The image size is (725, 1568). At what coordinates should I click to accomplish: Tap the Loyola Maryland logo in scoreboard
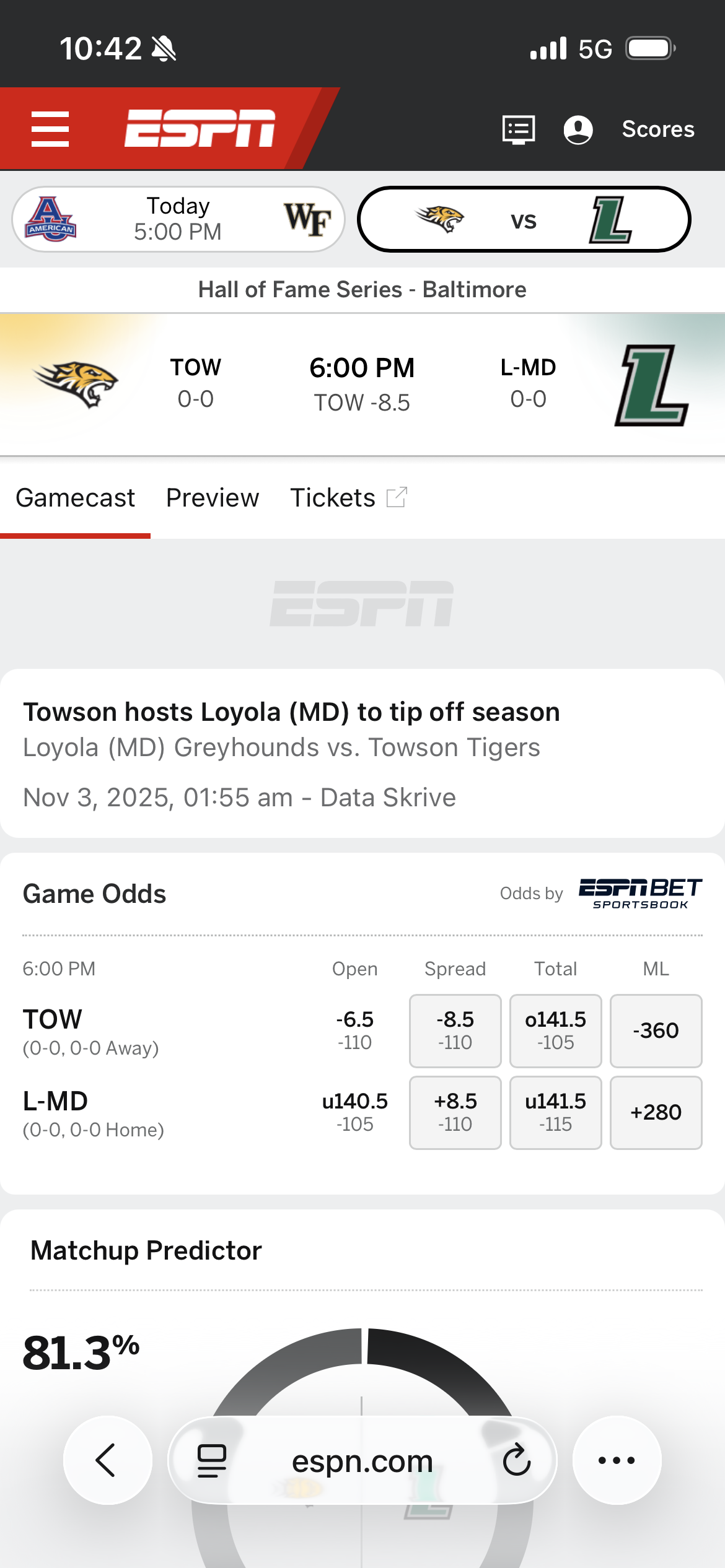651,385
